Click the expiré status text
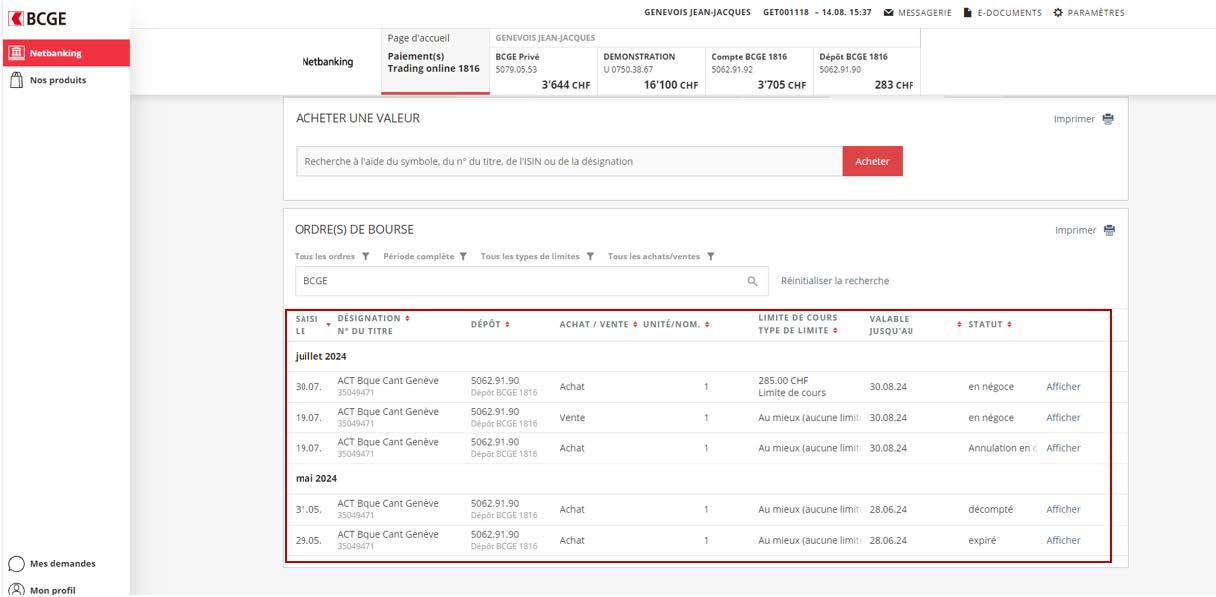Screen dimensions: 1216x597 pos(982,540)
